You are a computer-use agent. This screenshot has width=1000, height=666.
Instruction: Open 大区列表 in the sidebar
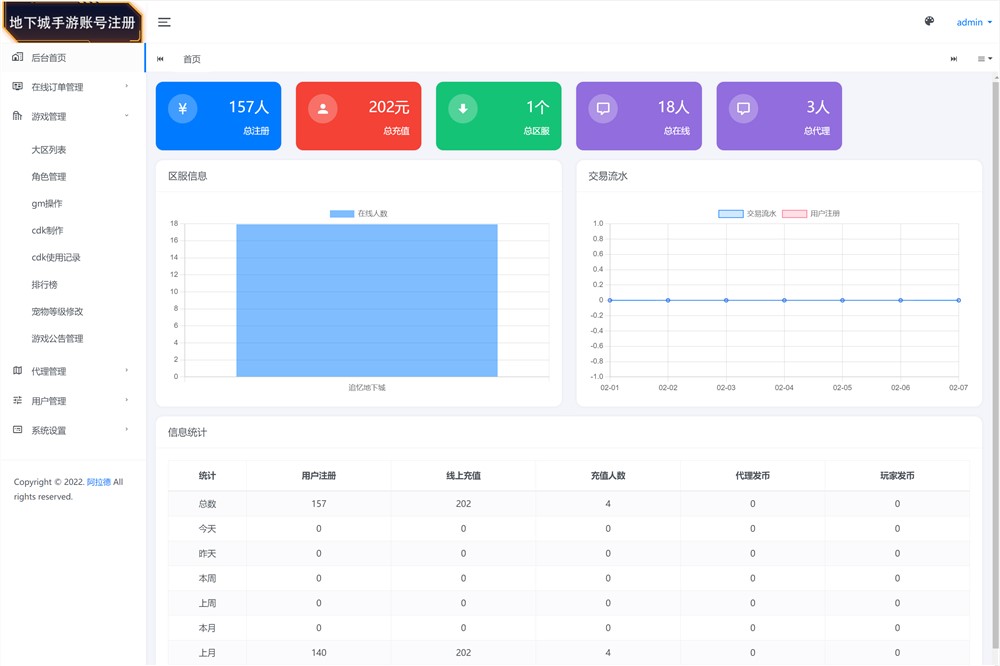[x=49, y=150]
